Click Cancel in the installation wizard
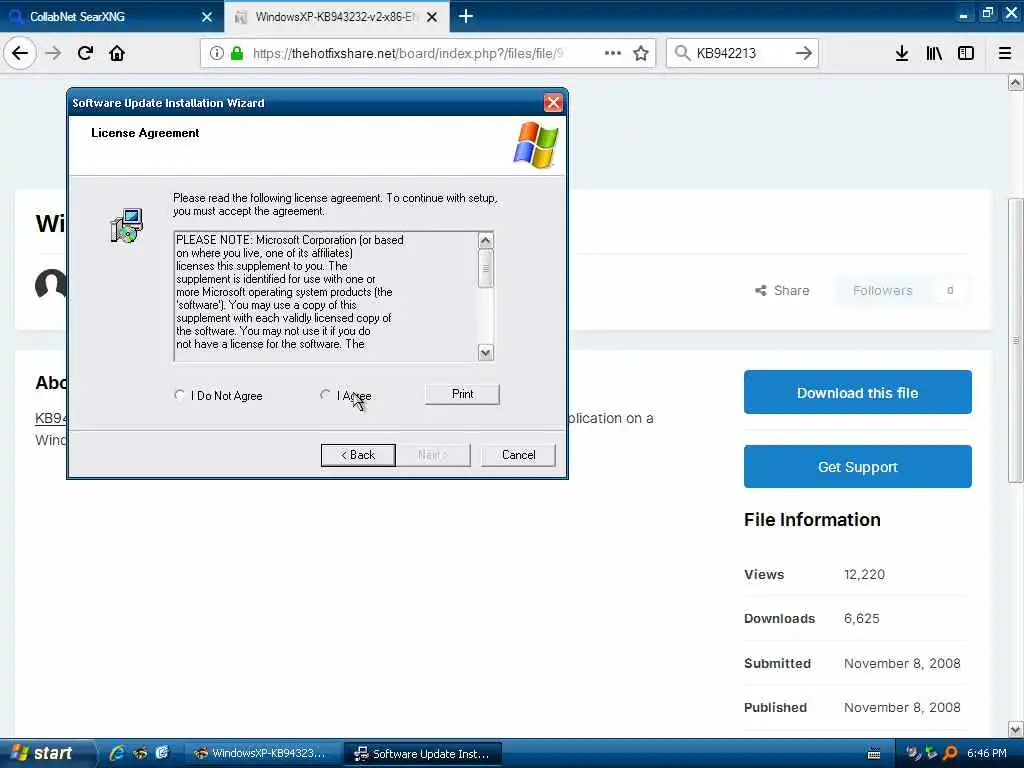The height and width of the screenshot is (768, 1024). [519, 455]
